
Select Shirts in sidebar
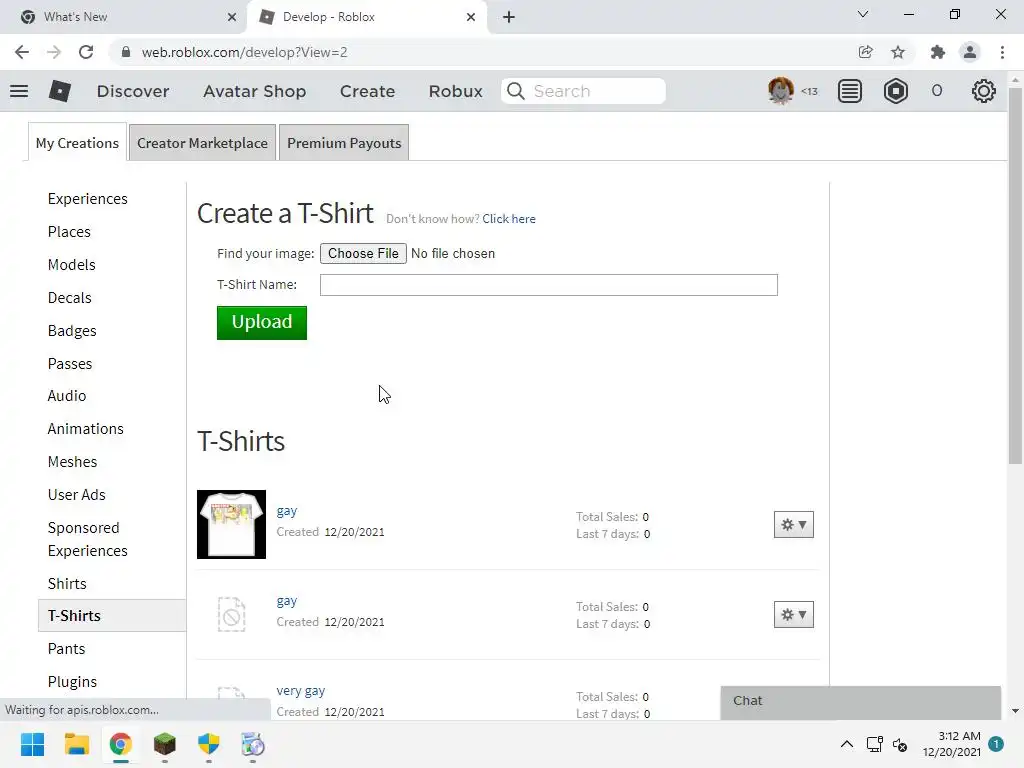pos(67,583)
